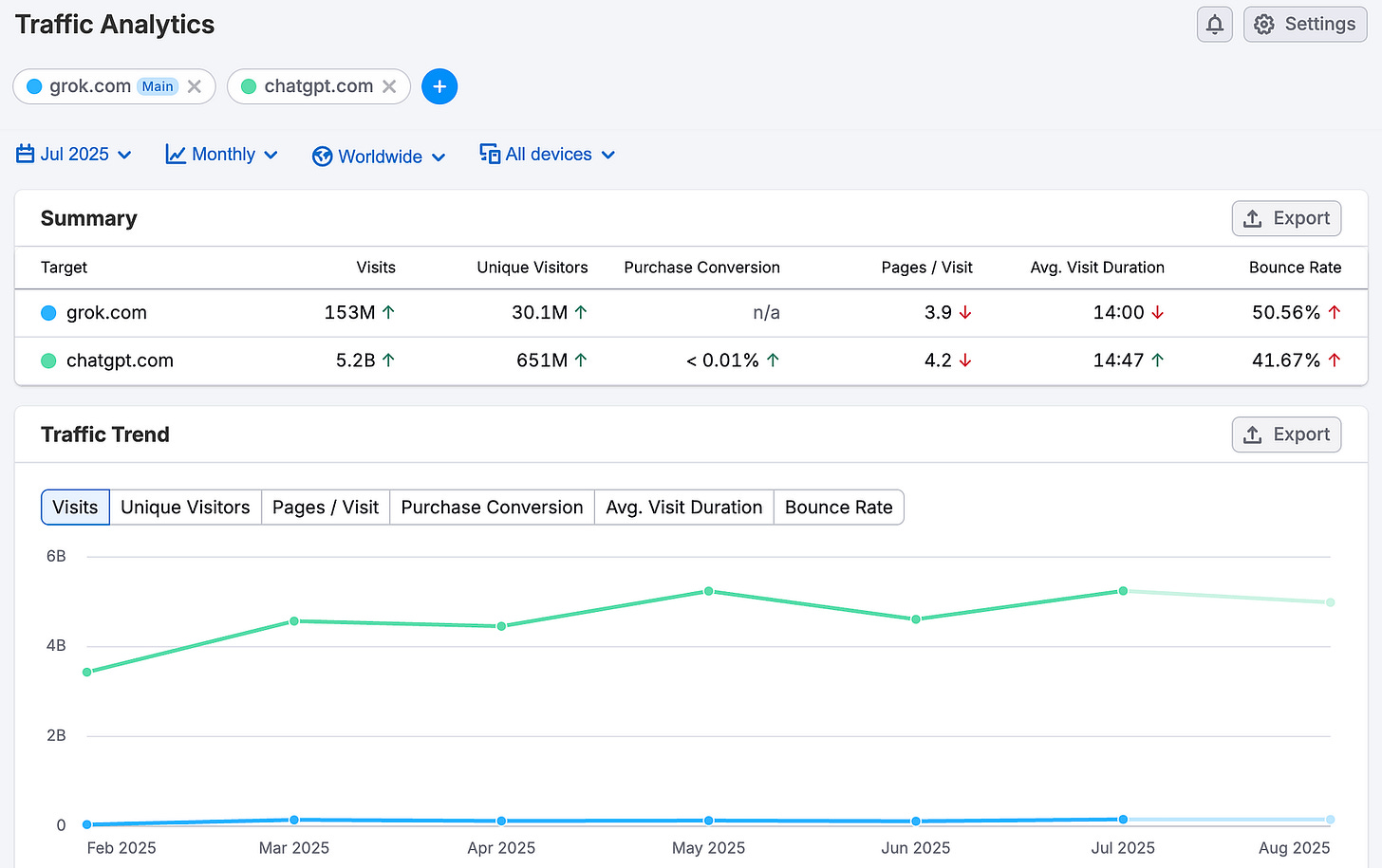
Task: Open the Monthly granularity dropdown
Action: 222,155
